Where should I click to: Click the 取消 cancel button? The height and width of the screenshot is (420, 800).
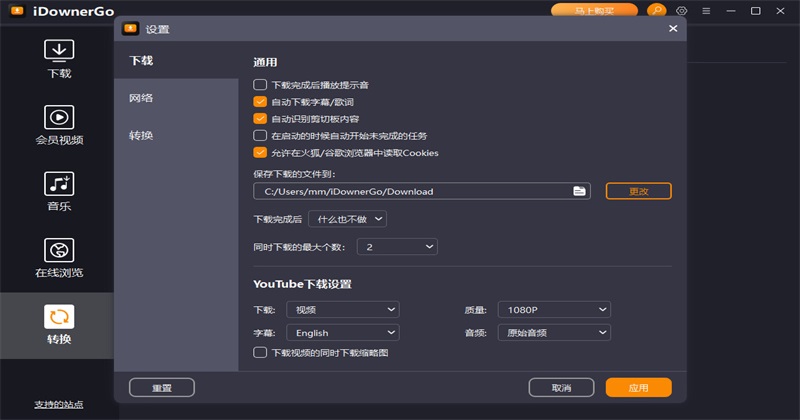click(561, 387)
